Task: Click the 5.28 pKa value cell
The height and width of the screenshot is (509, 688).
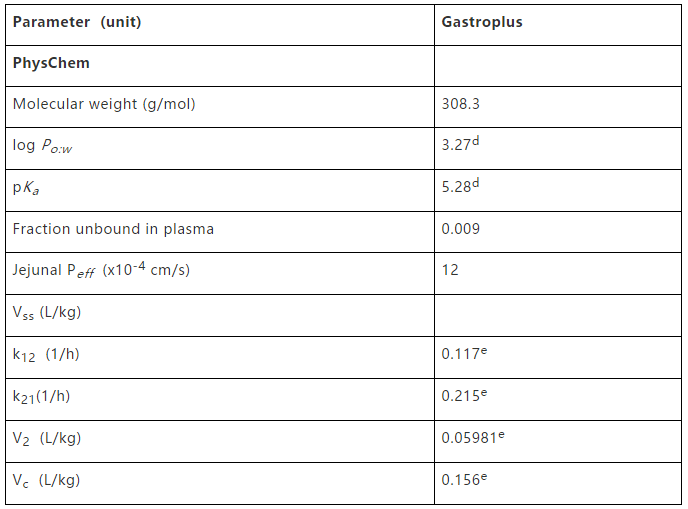Action: 460,187
